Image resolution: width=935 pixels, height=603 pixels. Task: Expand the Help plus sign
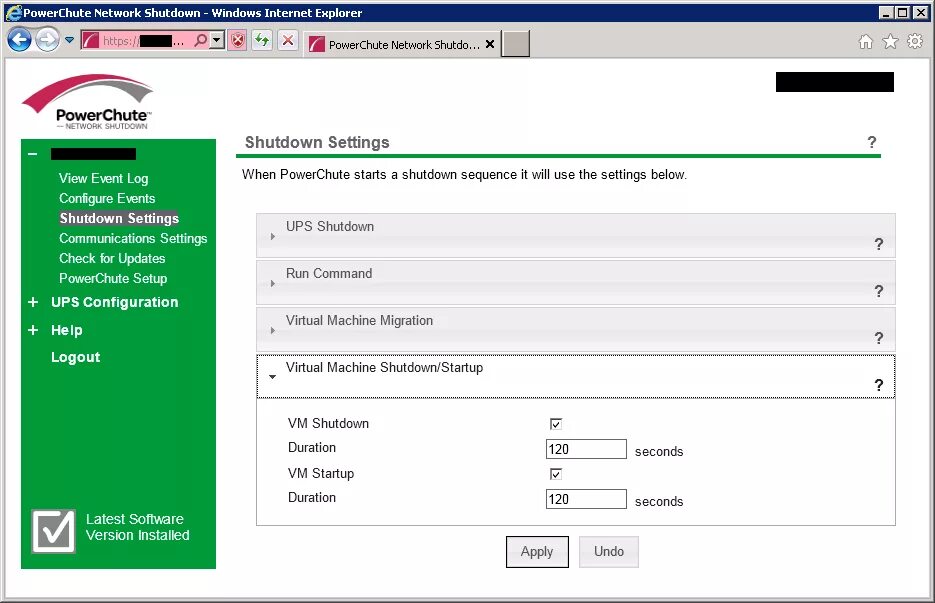coord(33,330)
